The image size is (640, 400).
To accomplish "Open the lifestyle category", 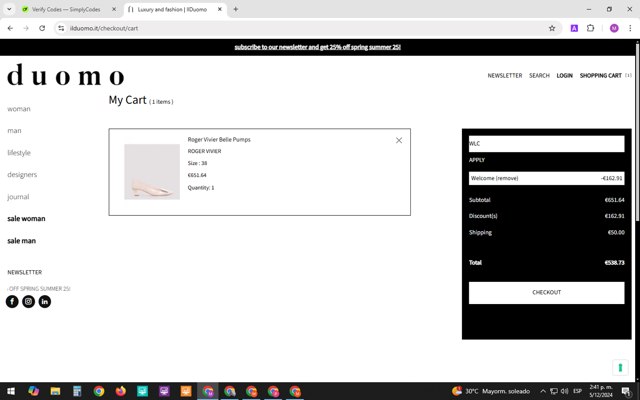I will [19, 153].
